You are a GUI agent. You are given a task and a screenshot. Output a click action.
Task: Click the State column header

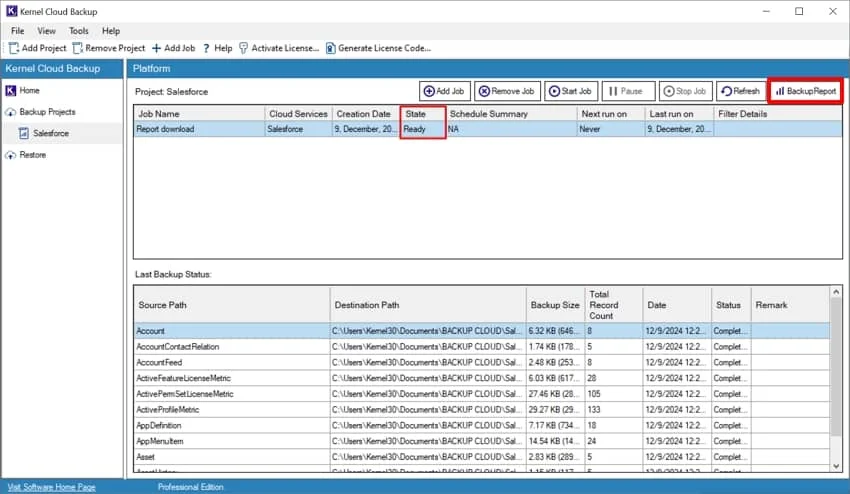(x=423, y=114)
